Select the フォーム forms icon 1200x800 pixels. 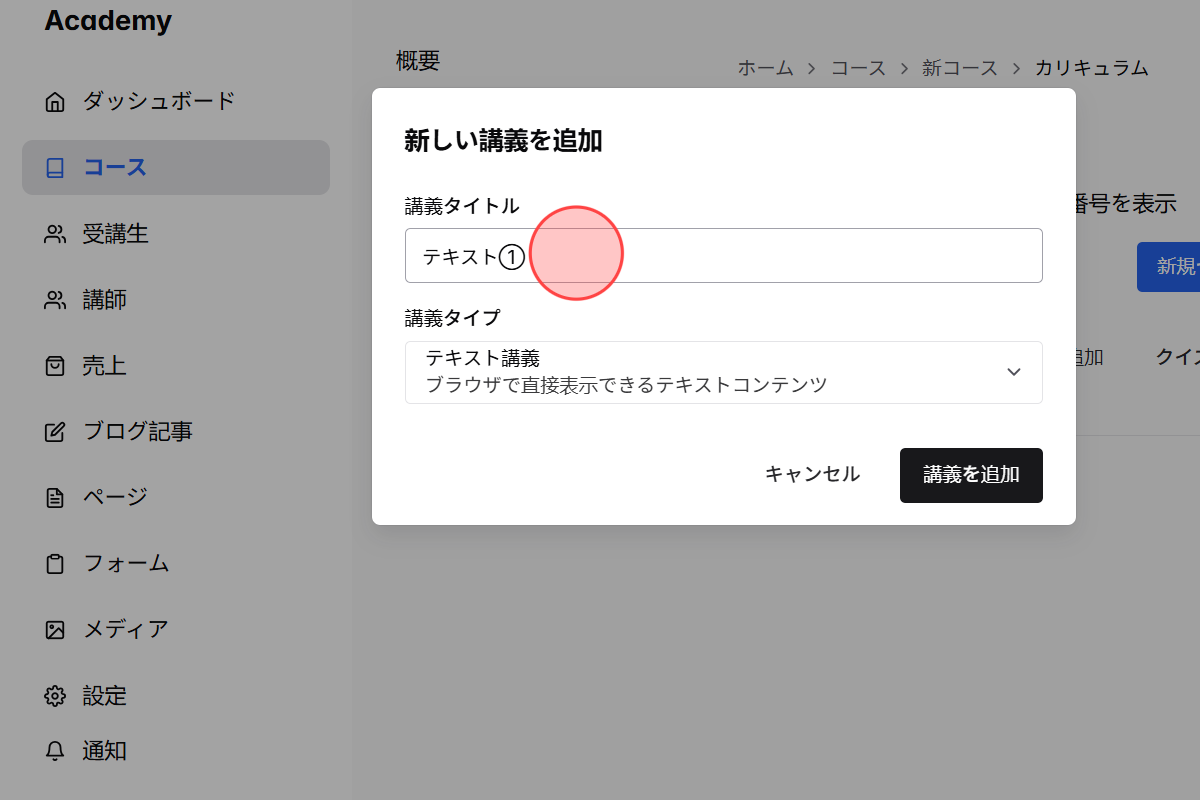tap(55, 563)
